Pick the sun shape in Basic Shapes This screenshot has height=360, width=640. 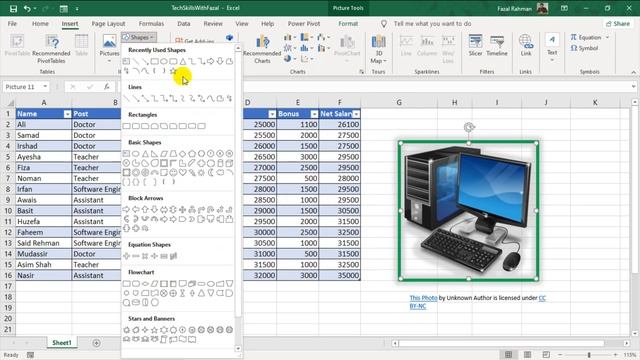click(x=201, y=173)
